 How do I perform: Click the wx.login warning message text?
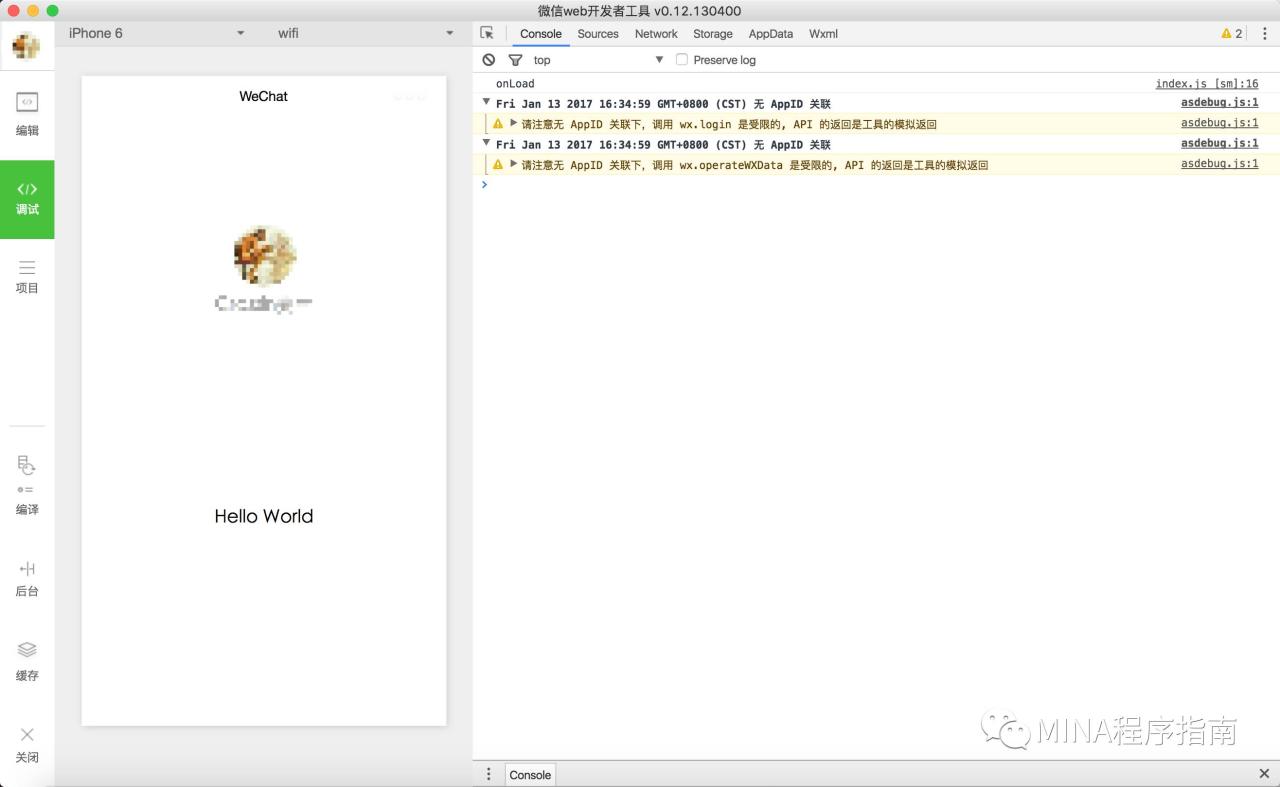[729, 124]
